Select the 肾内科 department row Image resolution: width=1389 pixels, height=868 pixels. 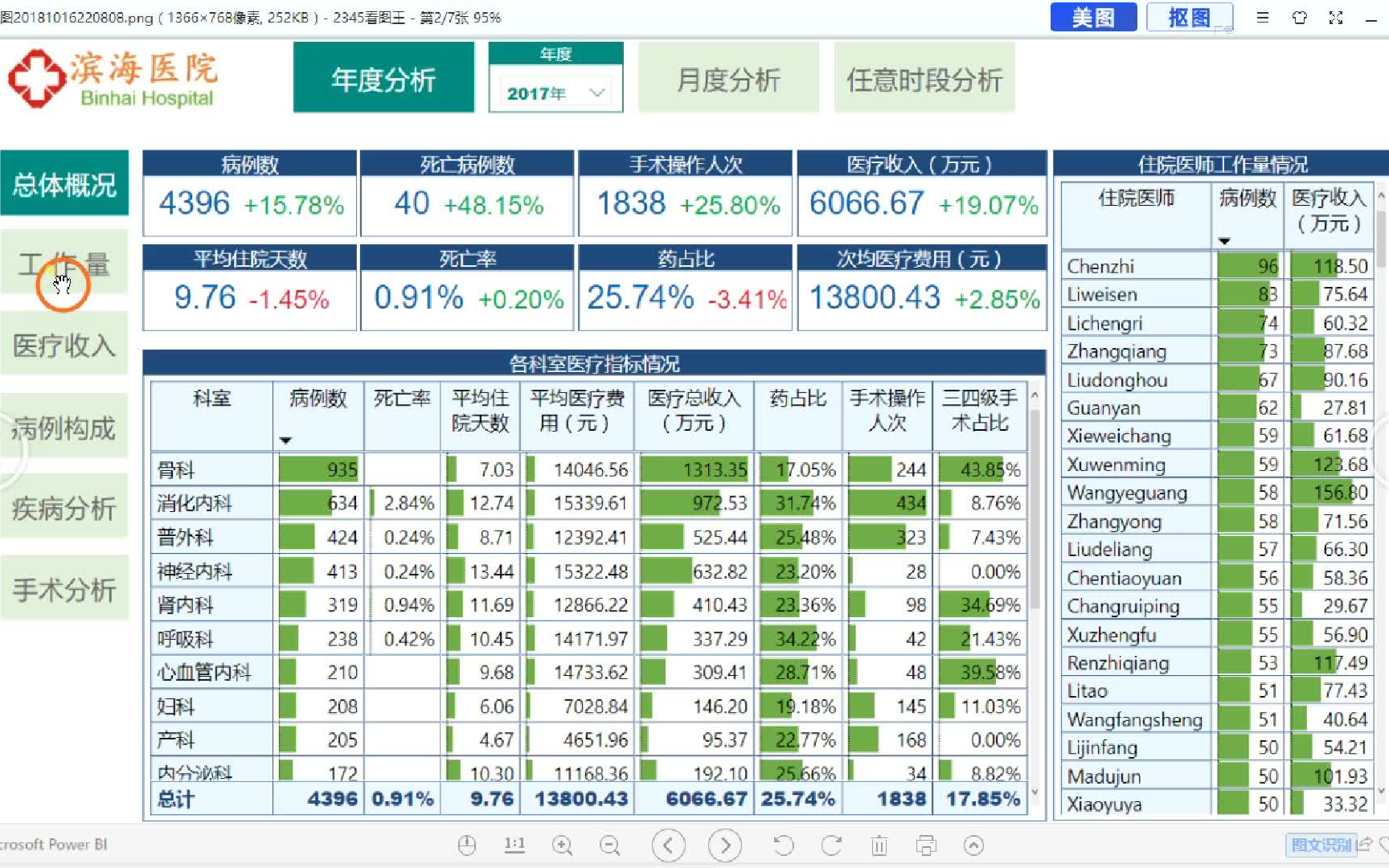588,605
